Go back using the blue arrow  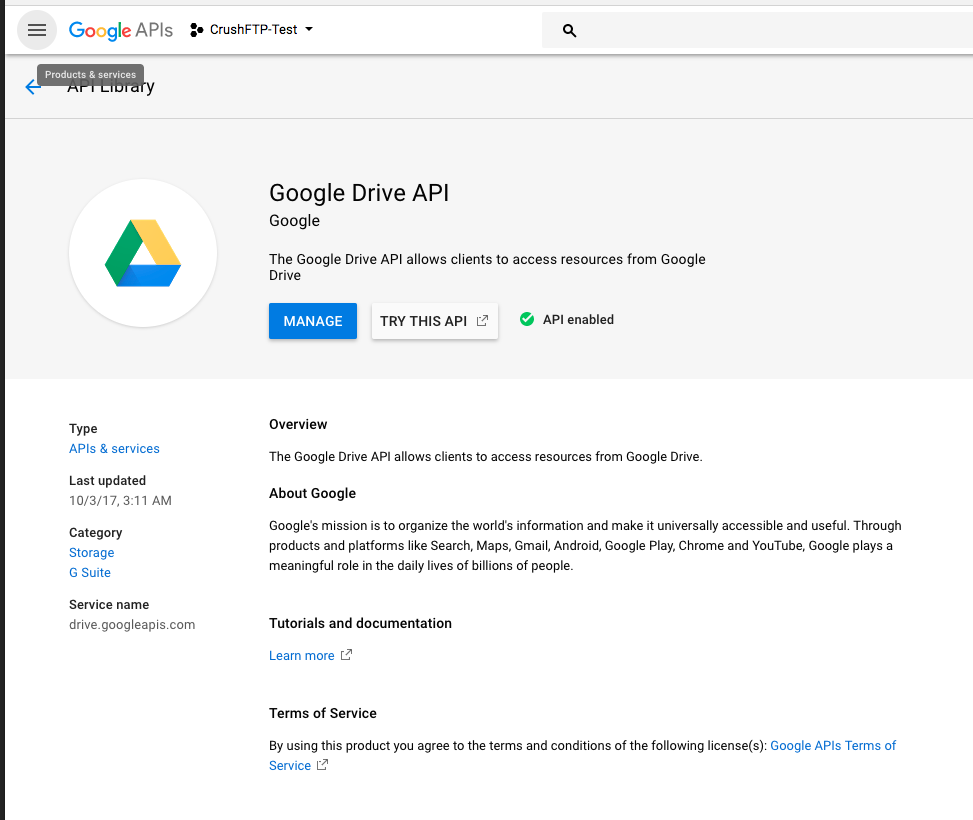[33, 87]
